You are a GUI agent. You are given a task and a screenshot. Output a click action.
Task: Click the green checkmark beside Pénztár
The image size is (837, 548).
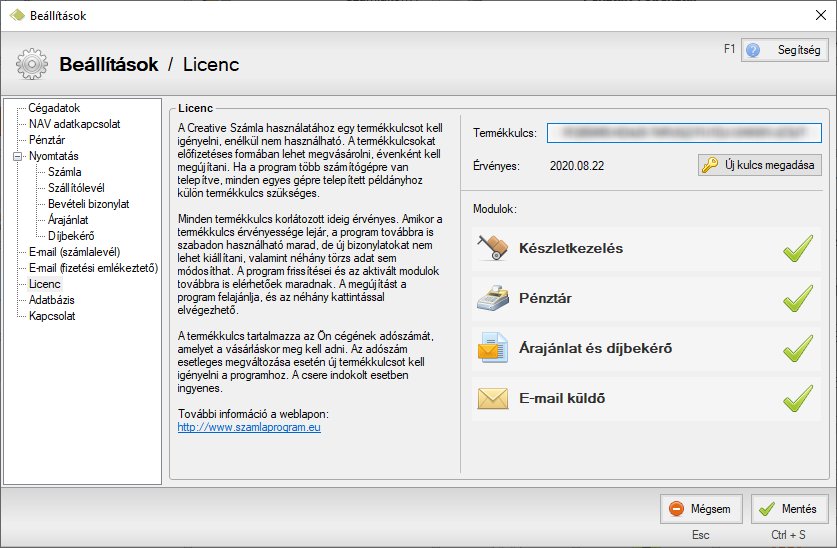point(798,298)
